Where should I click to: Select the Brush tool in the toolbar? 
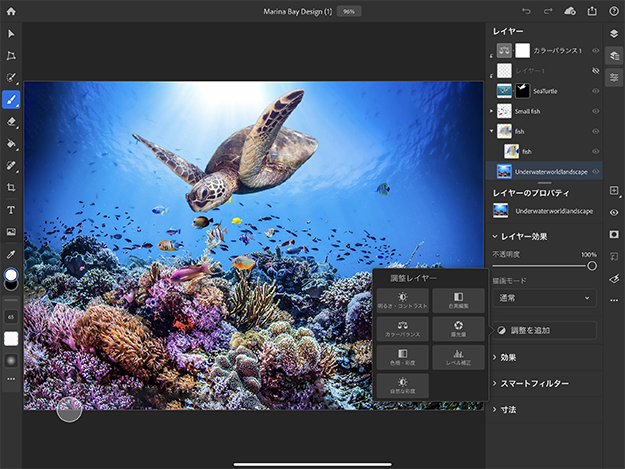pyautogui.click(x=11, y=99)
